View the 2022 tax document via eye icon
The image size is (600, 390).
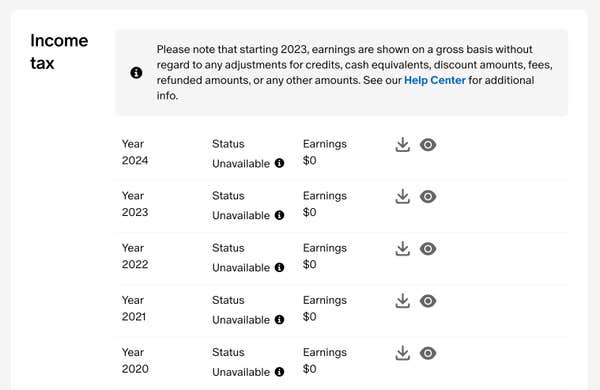428,249
